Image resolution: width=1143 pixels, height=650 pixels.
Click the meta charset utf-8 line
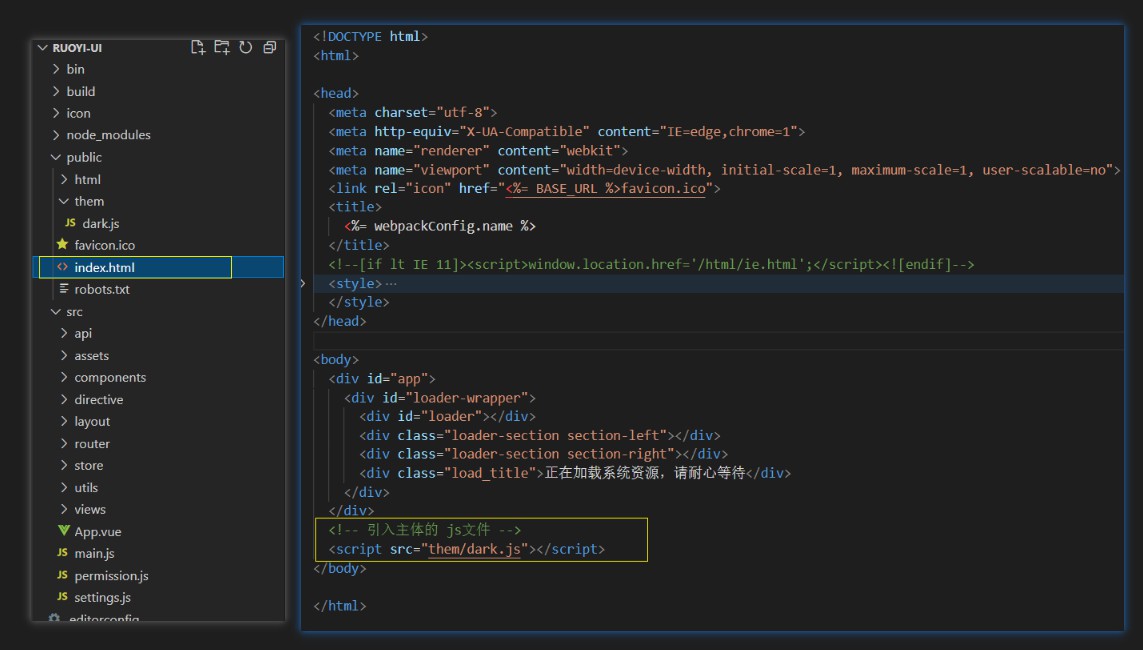413,112
